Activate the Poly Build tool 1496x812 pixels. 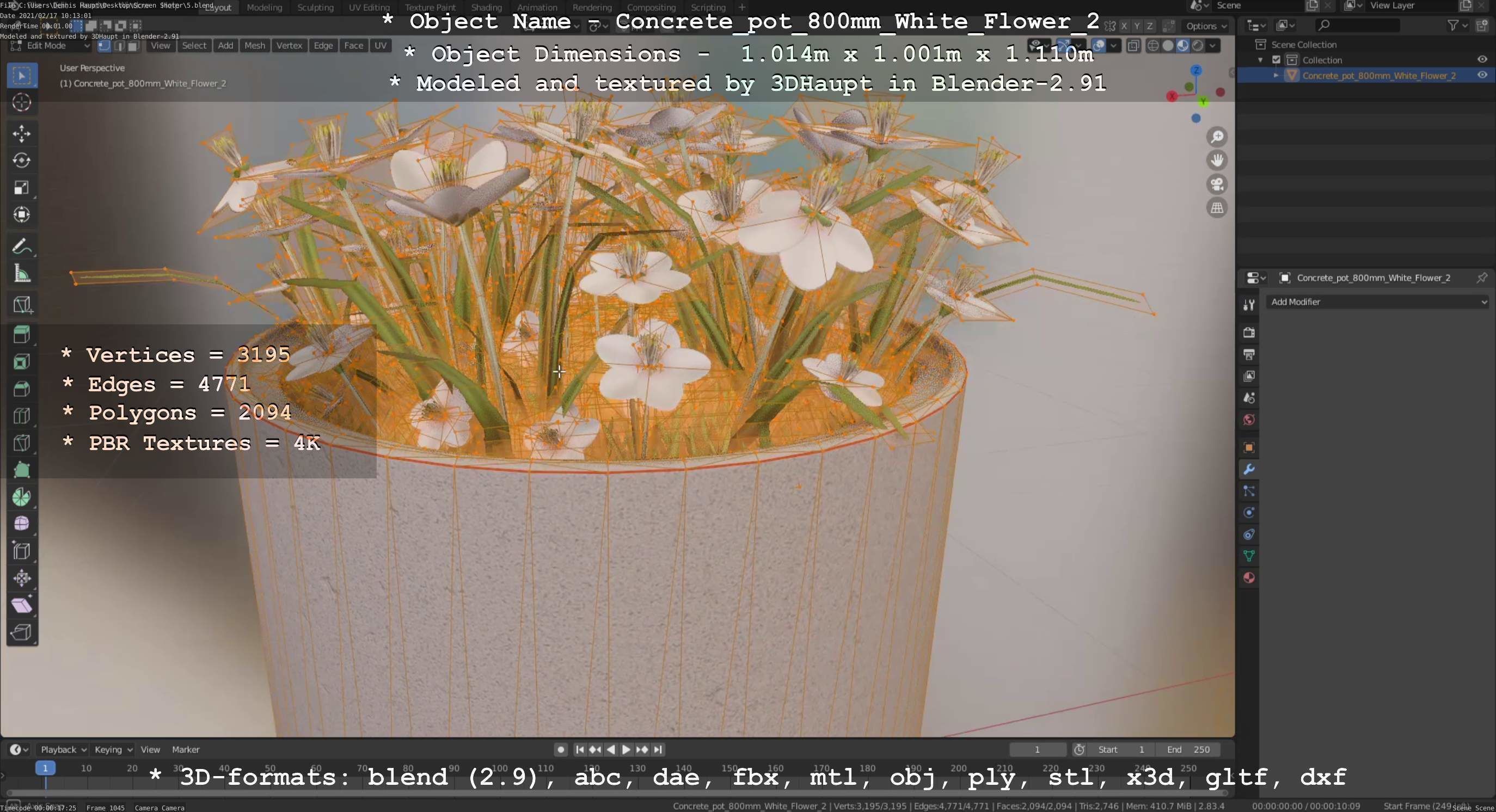(x=22, y=470)
